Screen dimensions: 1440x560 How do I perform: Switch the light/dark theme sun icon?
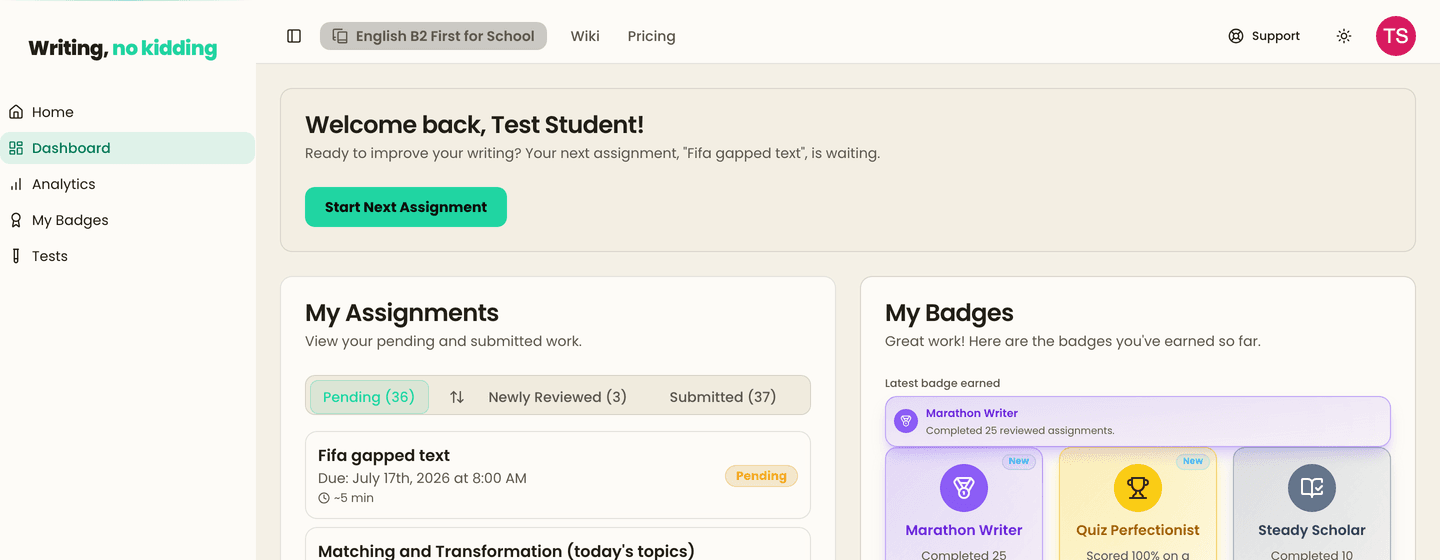pos(1344,36)
